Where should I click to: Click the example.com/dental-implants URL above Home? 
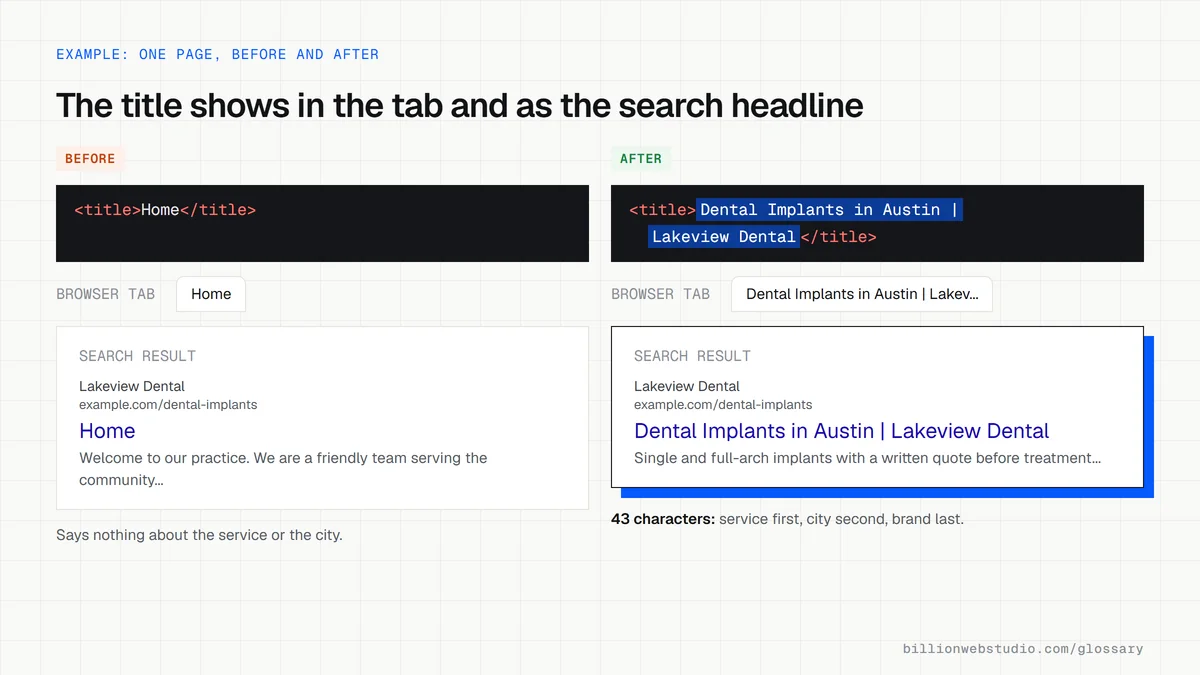(168, 405)
